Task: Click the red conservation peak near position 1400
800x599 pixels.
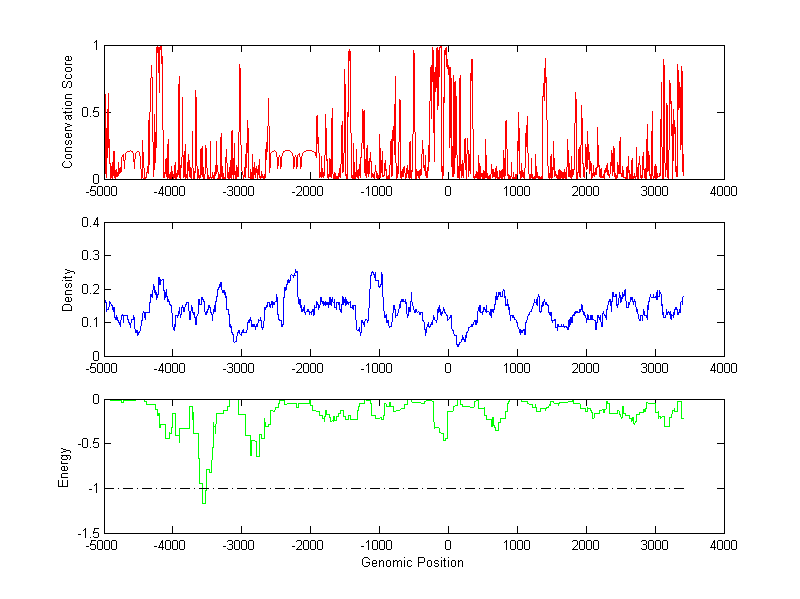Action: [545, 60]
